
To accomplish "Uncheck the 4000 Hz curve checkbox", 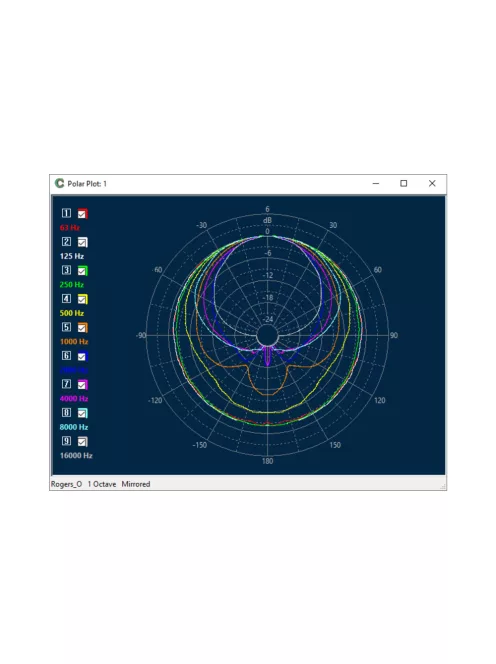I will (x=82, y=385).
